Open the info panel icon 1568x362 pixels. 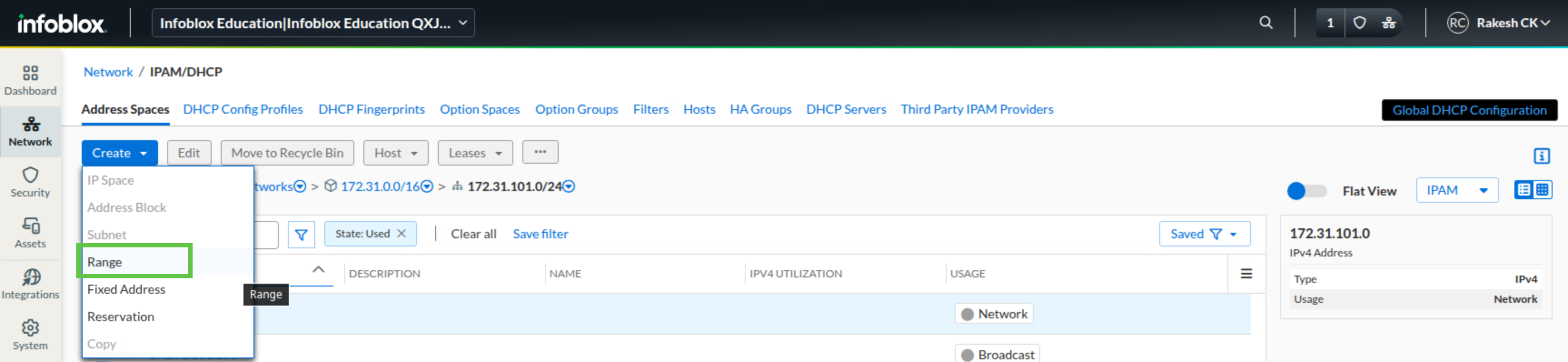1541,156
